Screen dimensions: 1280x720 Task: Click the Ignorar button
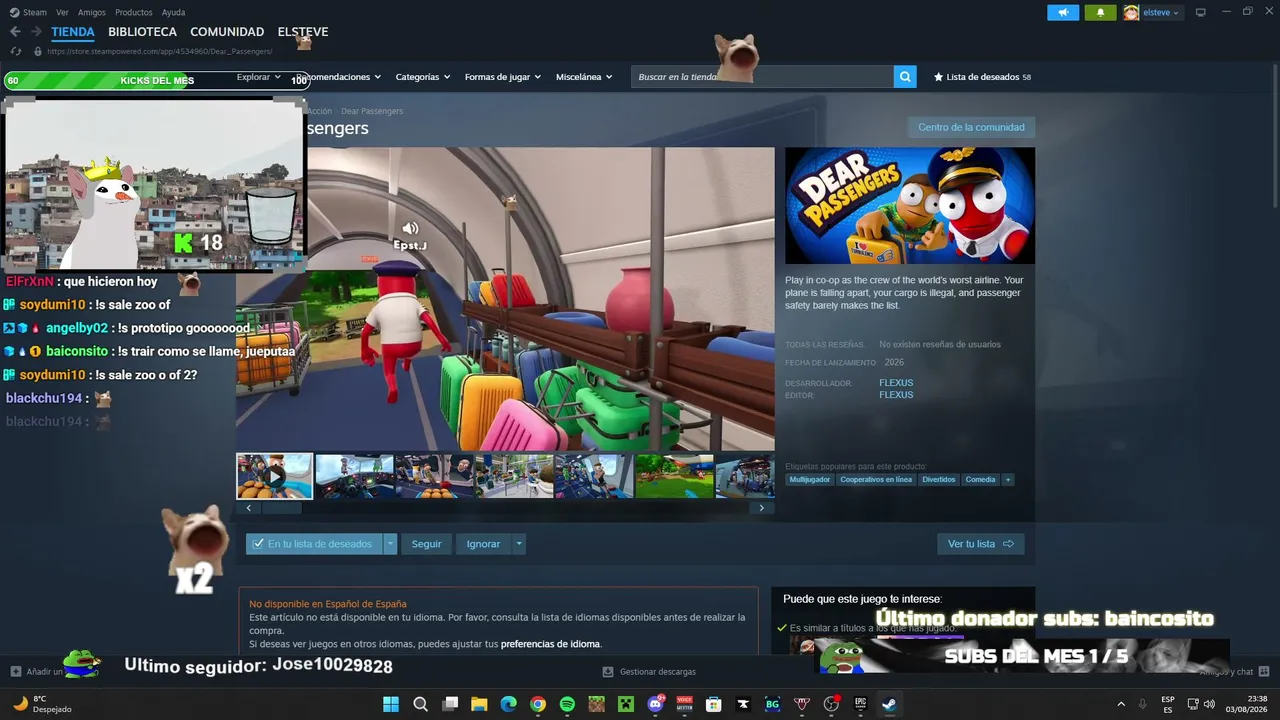click(x=483, y=544)
